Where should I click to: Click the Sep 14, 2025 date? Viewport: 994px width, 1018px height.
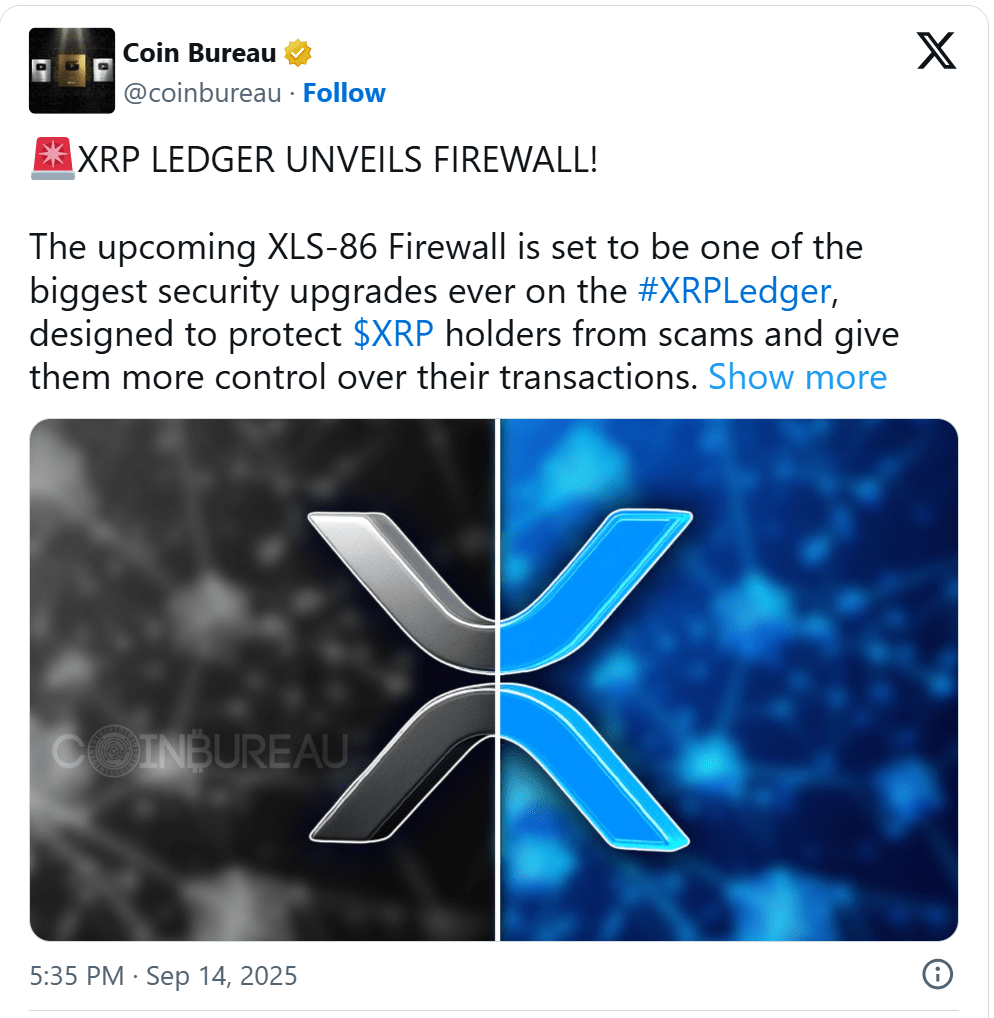(221, 976)
